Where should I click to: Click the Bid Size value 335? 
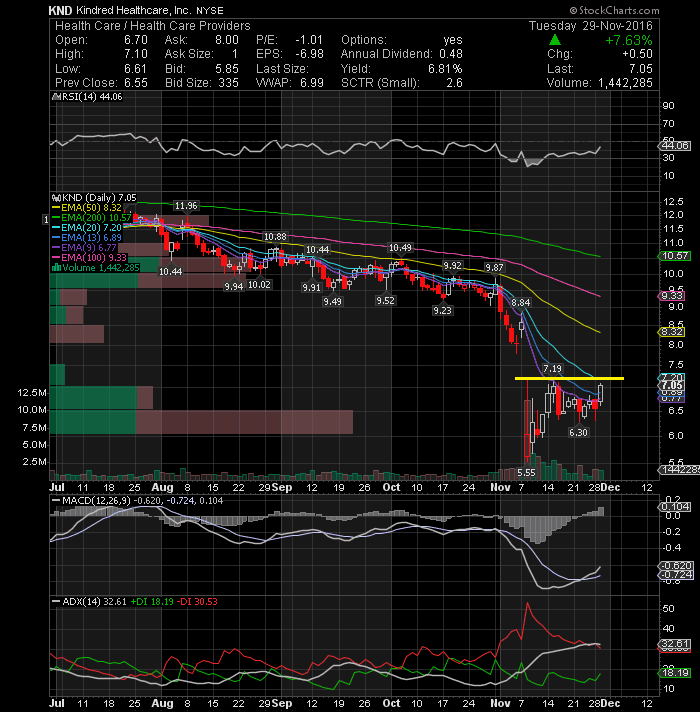tap(228, 83)
